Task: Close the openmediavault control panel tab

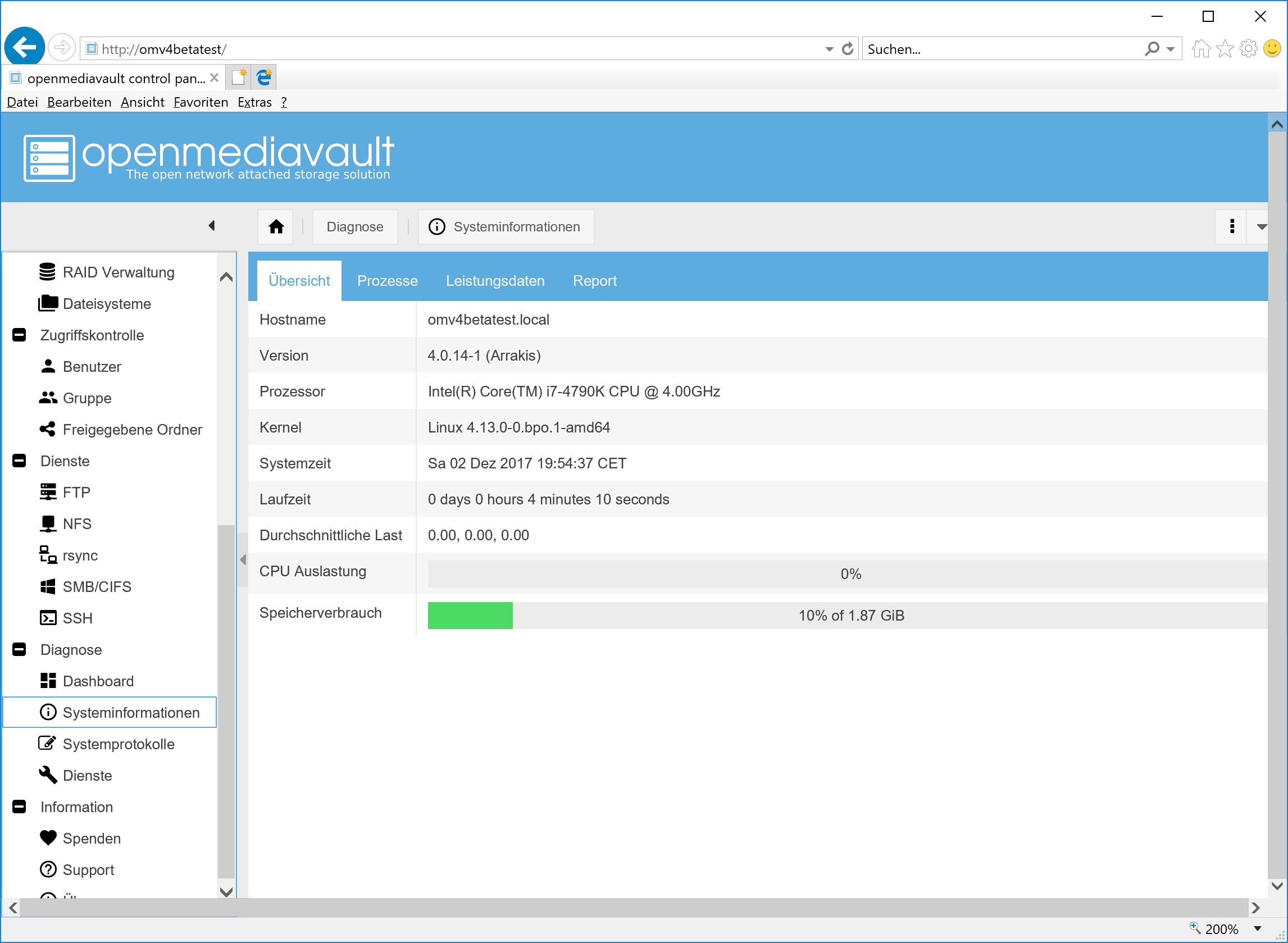Action: 214,78
